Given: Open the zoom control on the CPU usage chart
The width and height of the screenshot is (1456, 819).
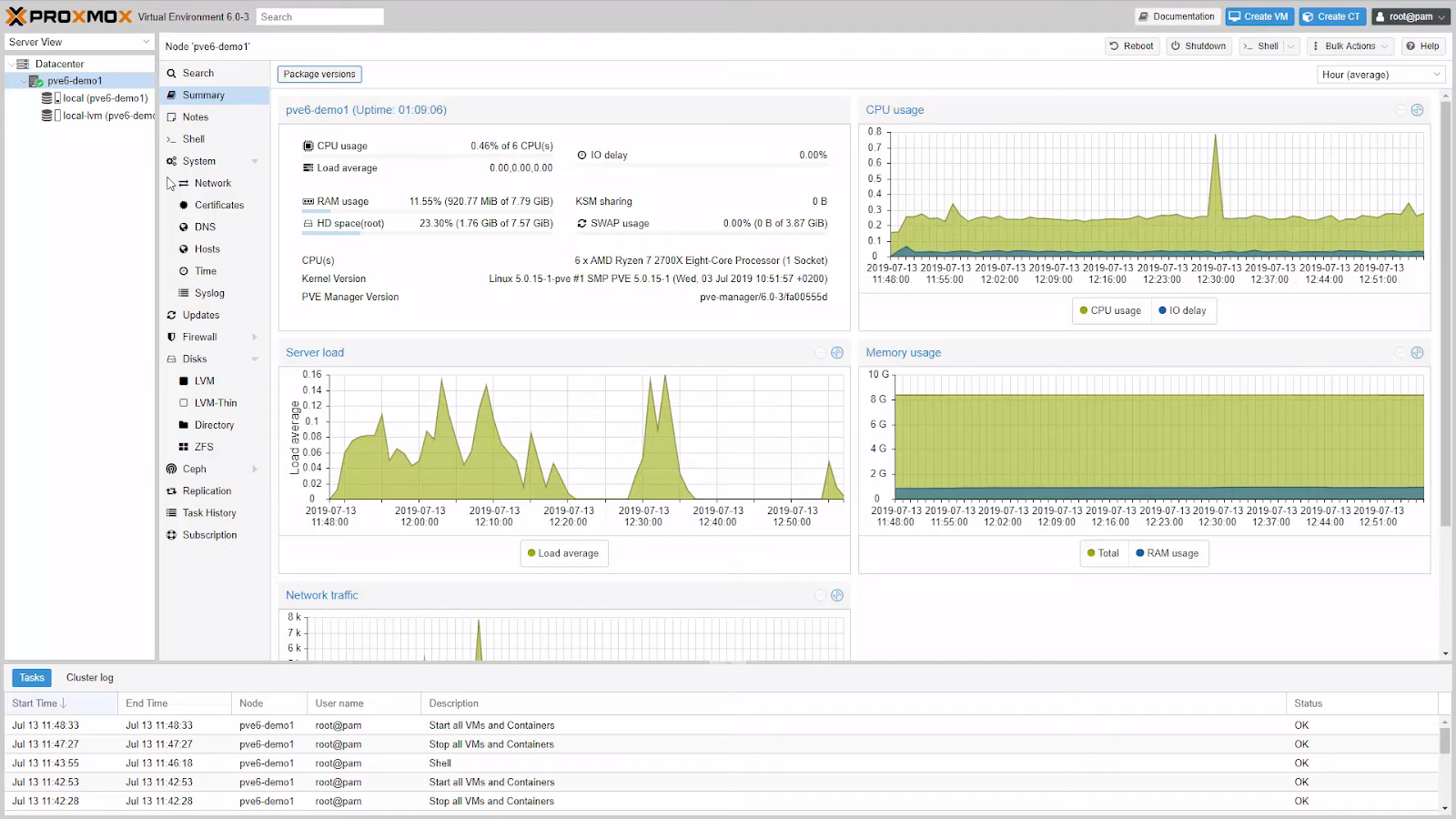Looking at the screenshot, I should (x=1416, y=109).
